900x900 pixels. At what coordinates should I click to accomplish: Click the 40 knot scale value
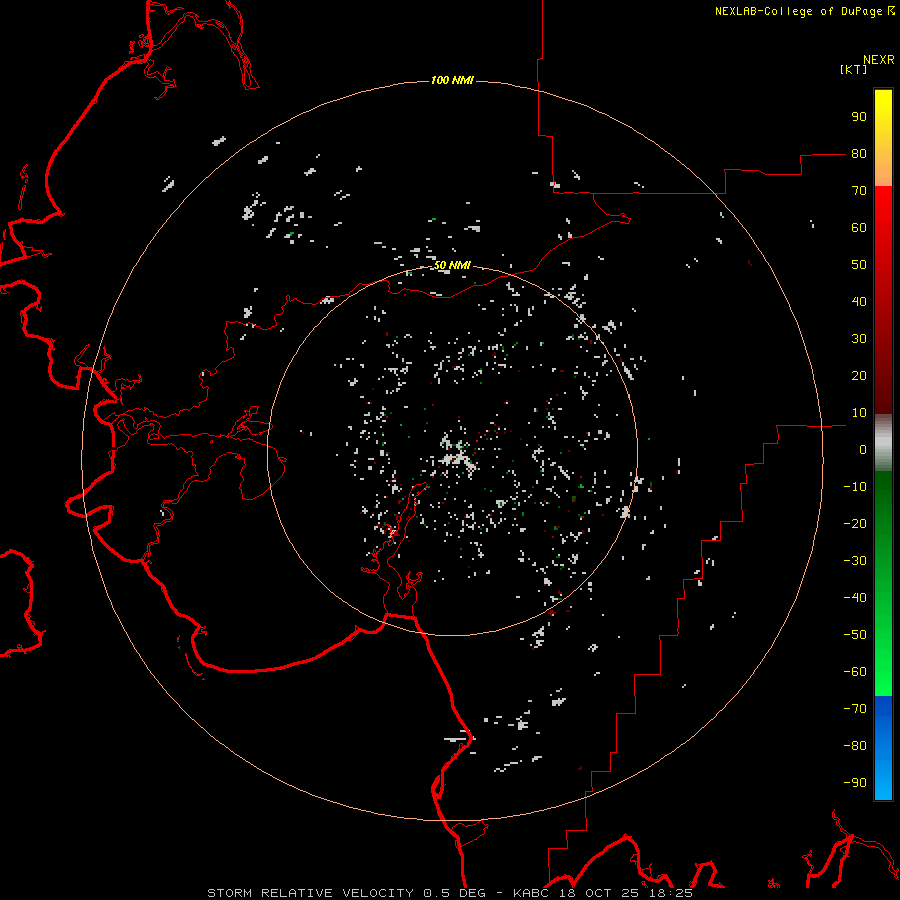click(859, 302)
